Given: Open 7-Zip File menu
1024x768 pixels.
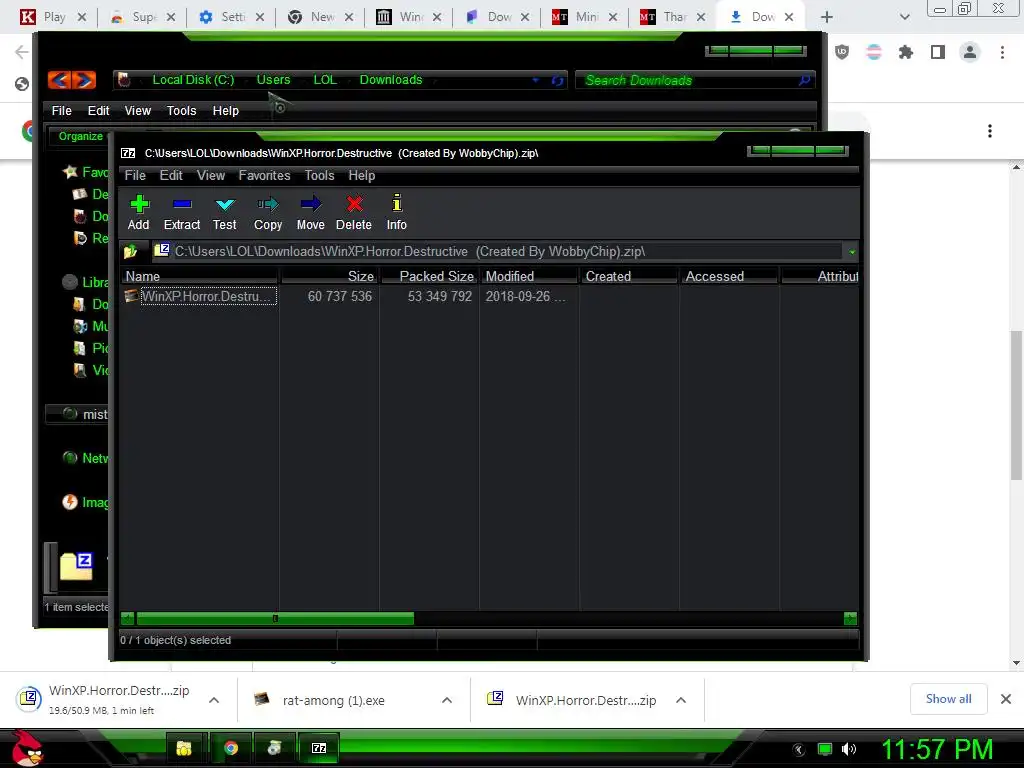Looking at the screenshot, I should coord(135,176).
